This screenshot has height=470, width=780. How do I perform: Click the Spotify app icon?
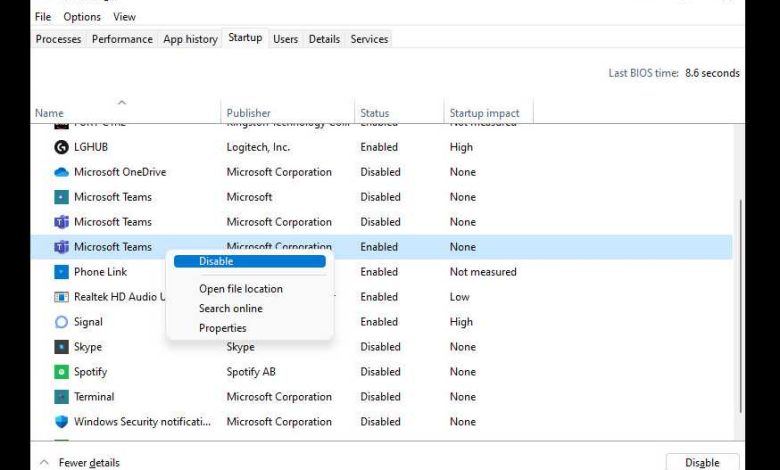[x=61, y=372]
